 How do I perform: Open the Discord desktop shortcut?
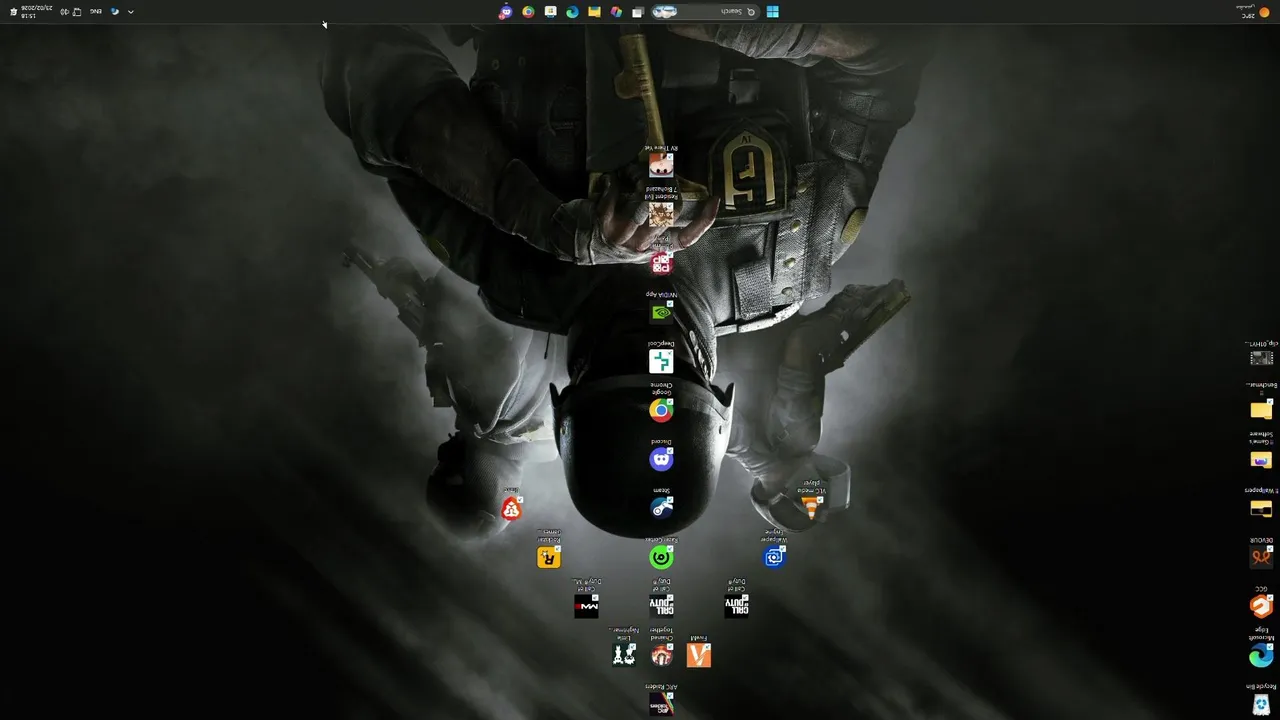pyautogui.click(x=661, y=456)
